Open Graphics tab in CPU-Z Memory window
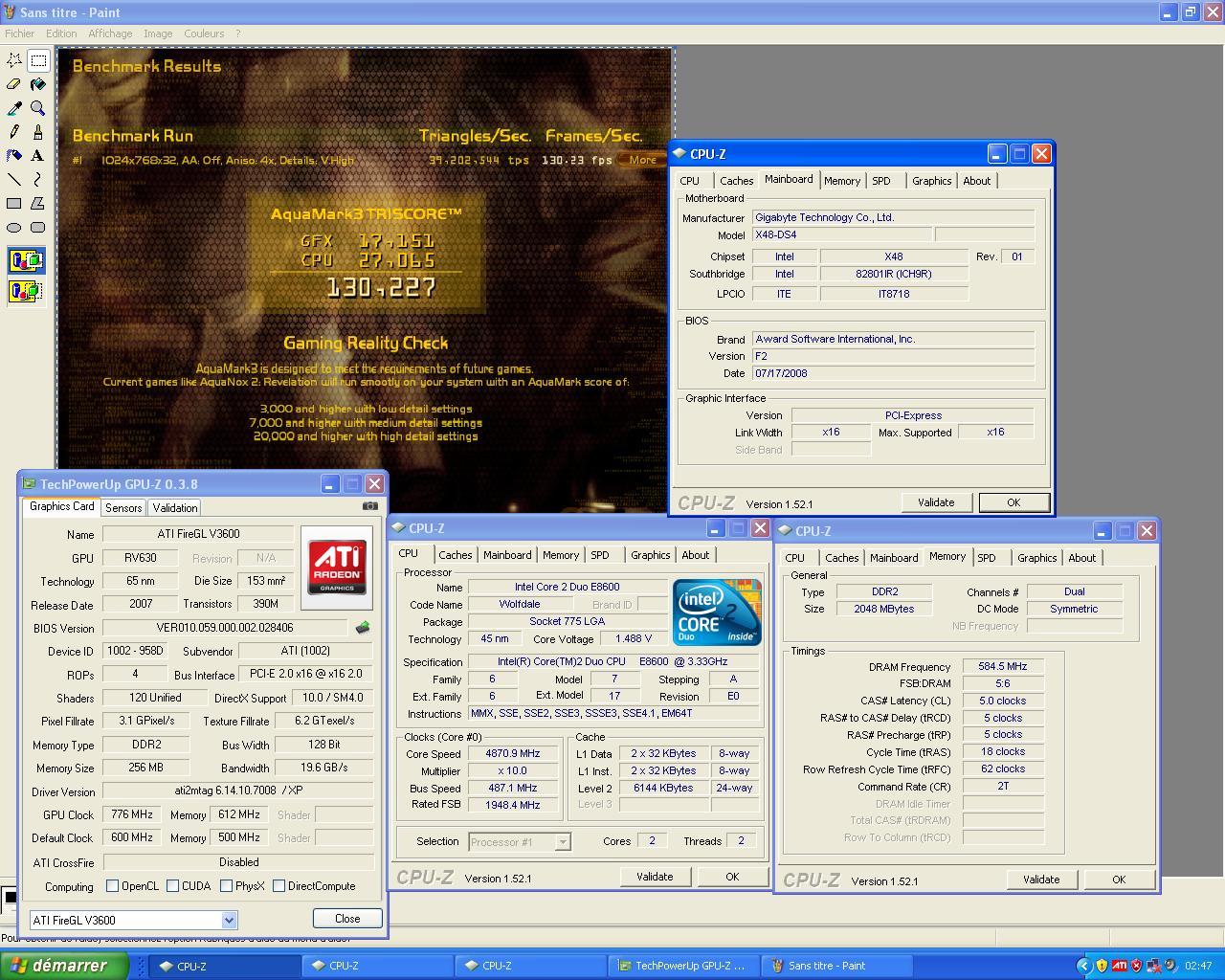This screenshot has height=980, width=1225. pos(1037,558)
